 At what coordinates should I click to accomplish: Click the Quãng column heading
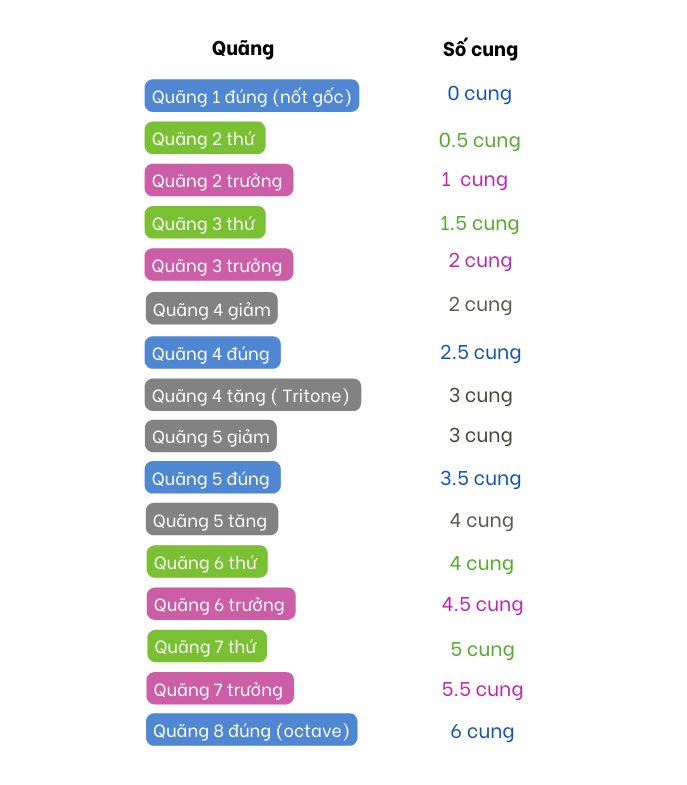[x=243, y=49]
